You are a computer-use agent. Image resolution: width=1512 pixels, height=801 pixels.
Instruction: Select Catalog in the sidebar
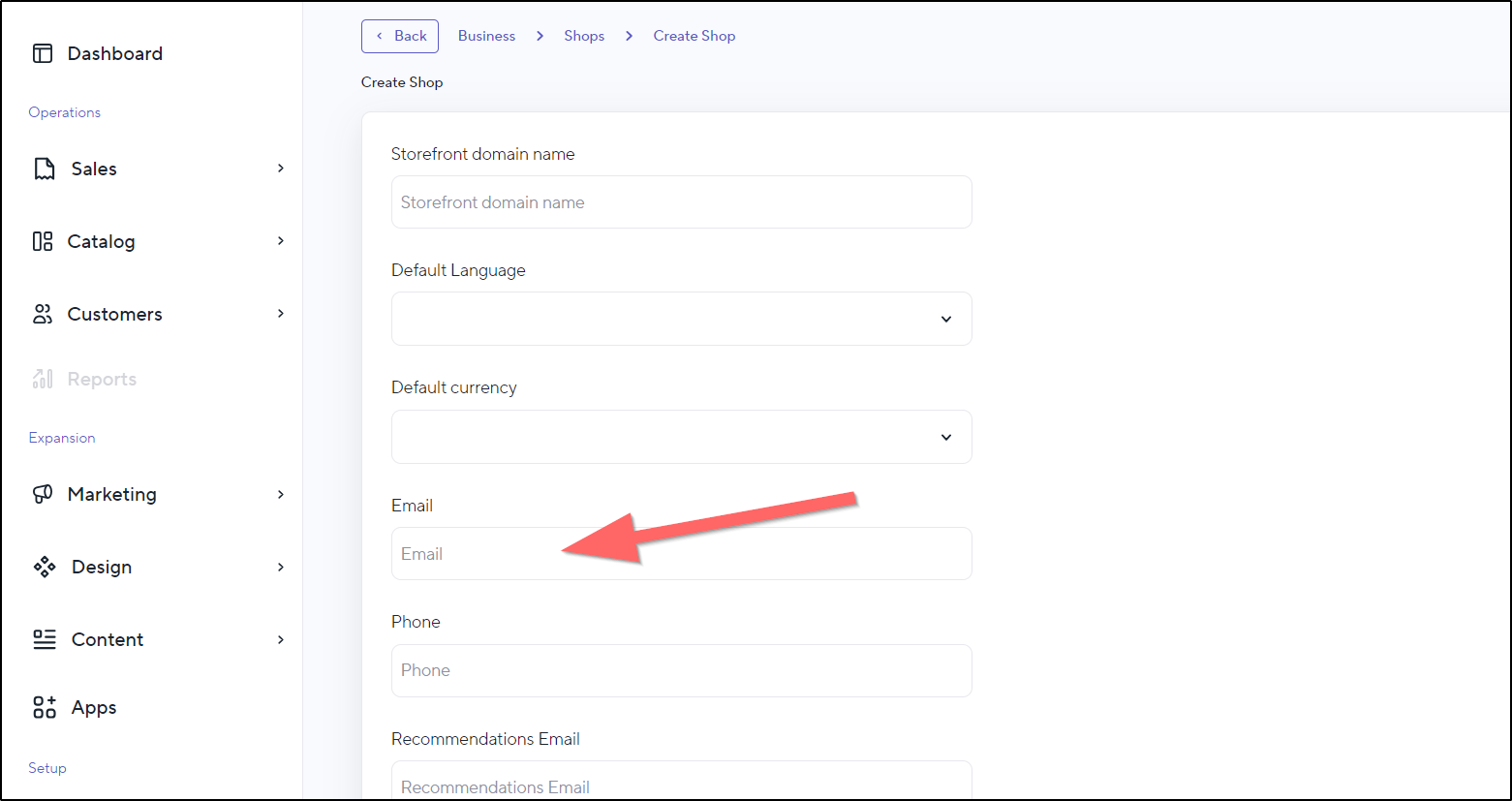pyautogui.click(x=101, y=241)
